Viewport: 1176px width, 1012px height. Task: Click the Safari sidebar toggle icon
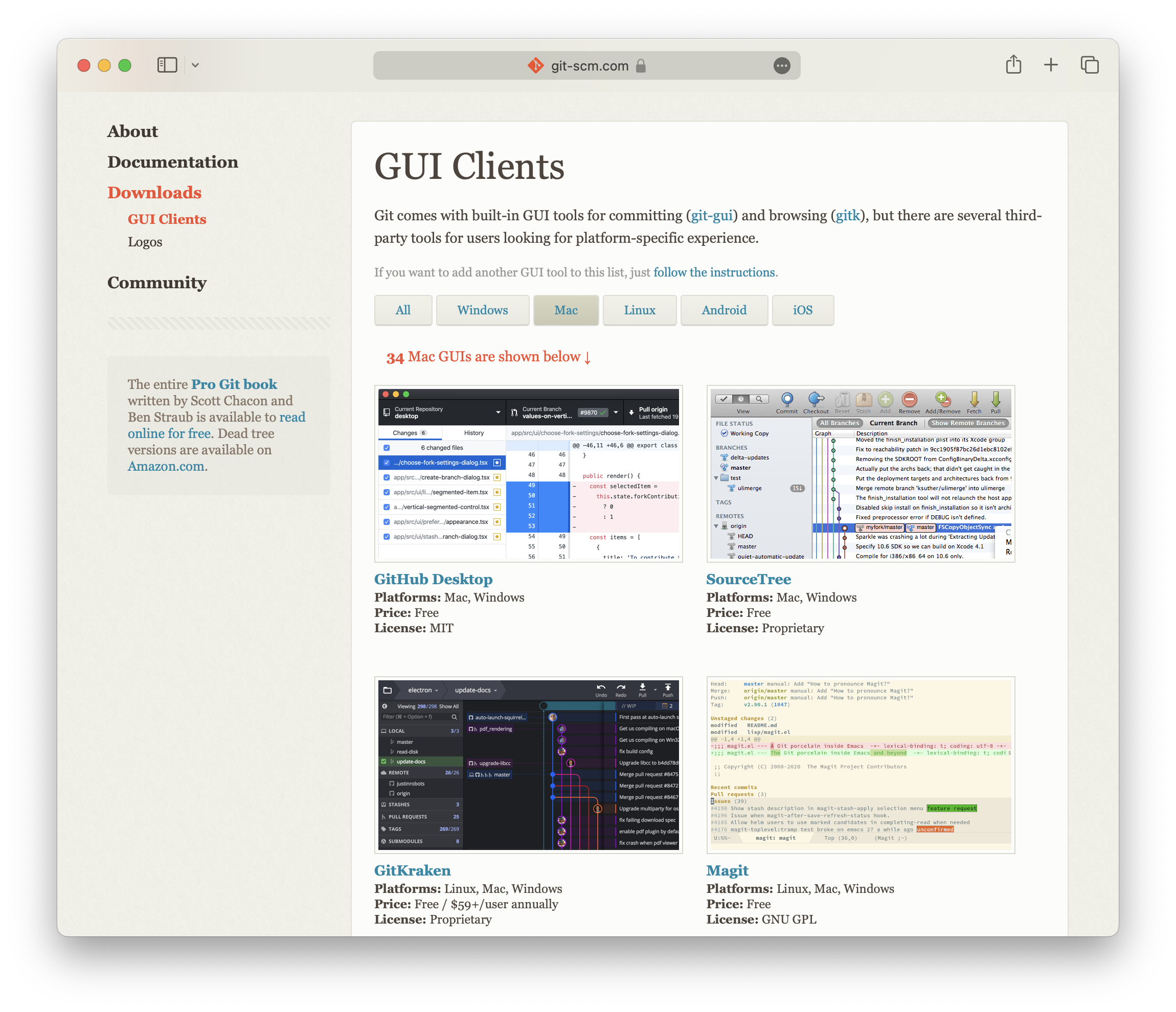167,65
